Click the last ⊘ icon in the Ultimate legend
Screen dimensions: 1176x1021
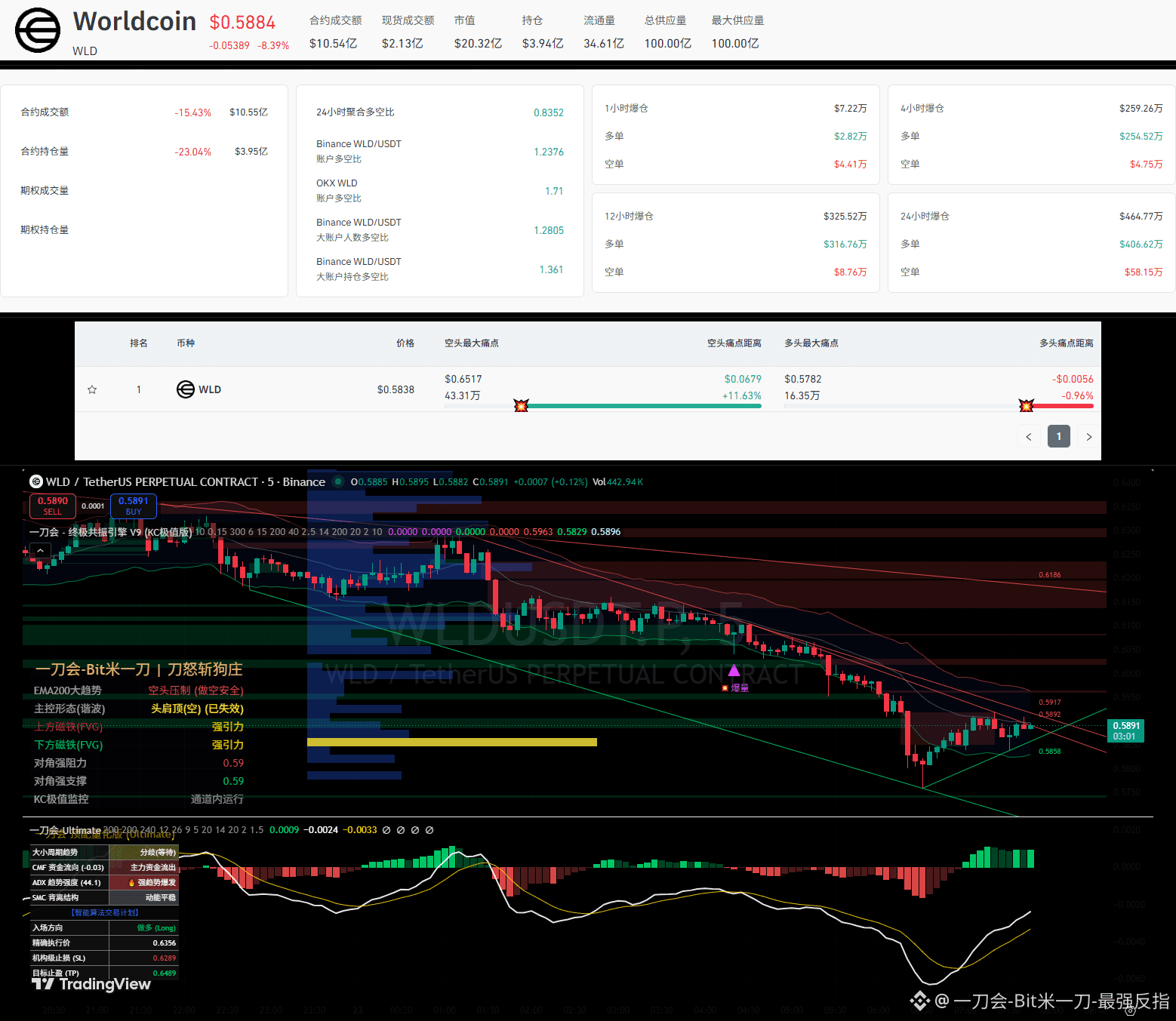429,830
